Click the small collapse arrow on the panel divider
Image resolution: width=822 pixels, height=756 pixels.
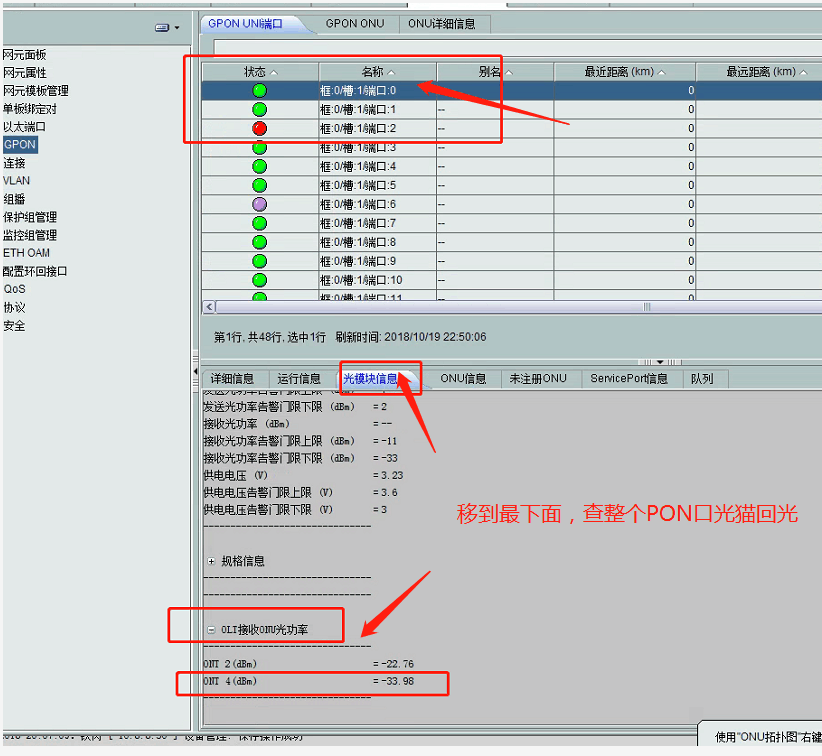tap(659, 362)
